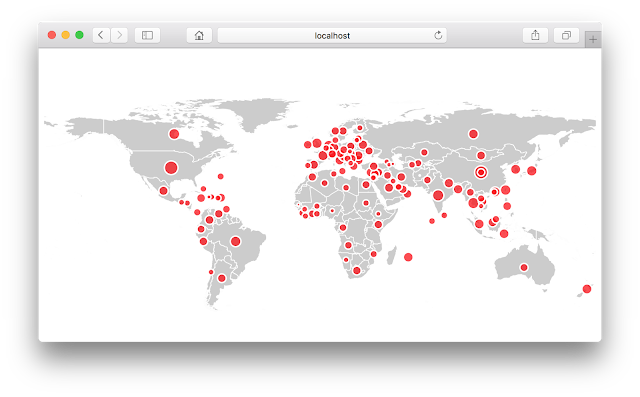This screenshot has height=397, width=640.
Task: Click the green fullscreen window button
Action: click(80, 35)
